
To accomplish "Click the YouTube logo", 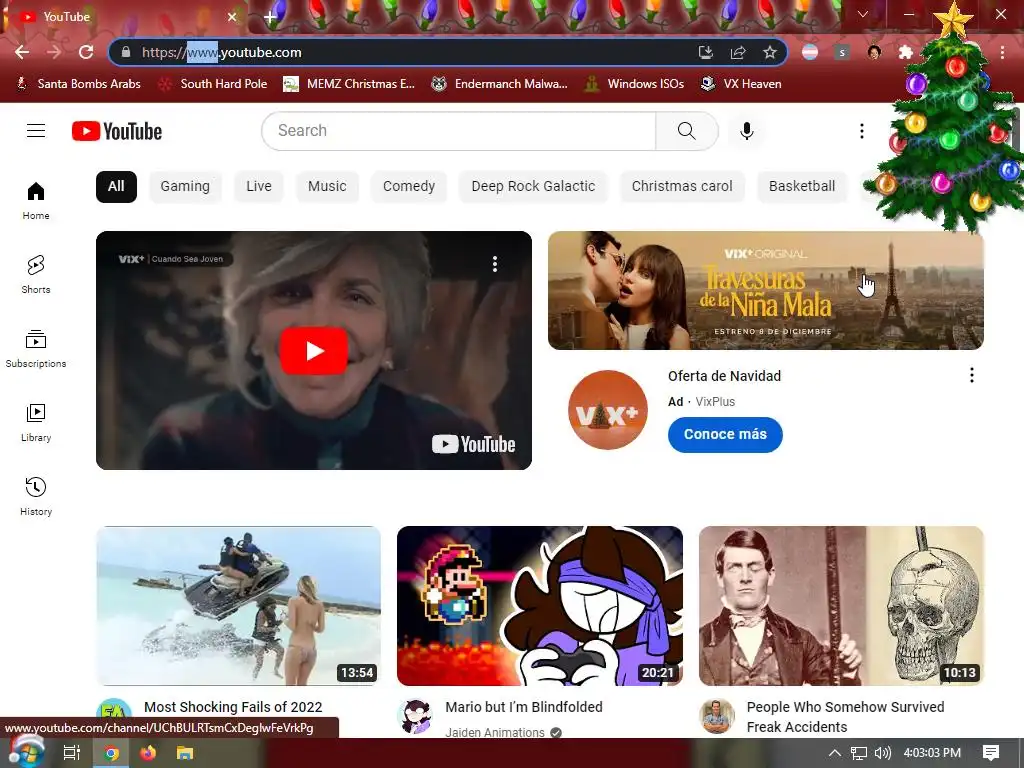I will pyautogui.click(x=117, y=131).
